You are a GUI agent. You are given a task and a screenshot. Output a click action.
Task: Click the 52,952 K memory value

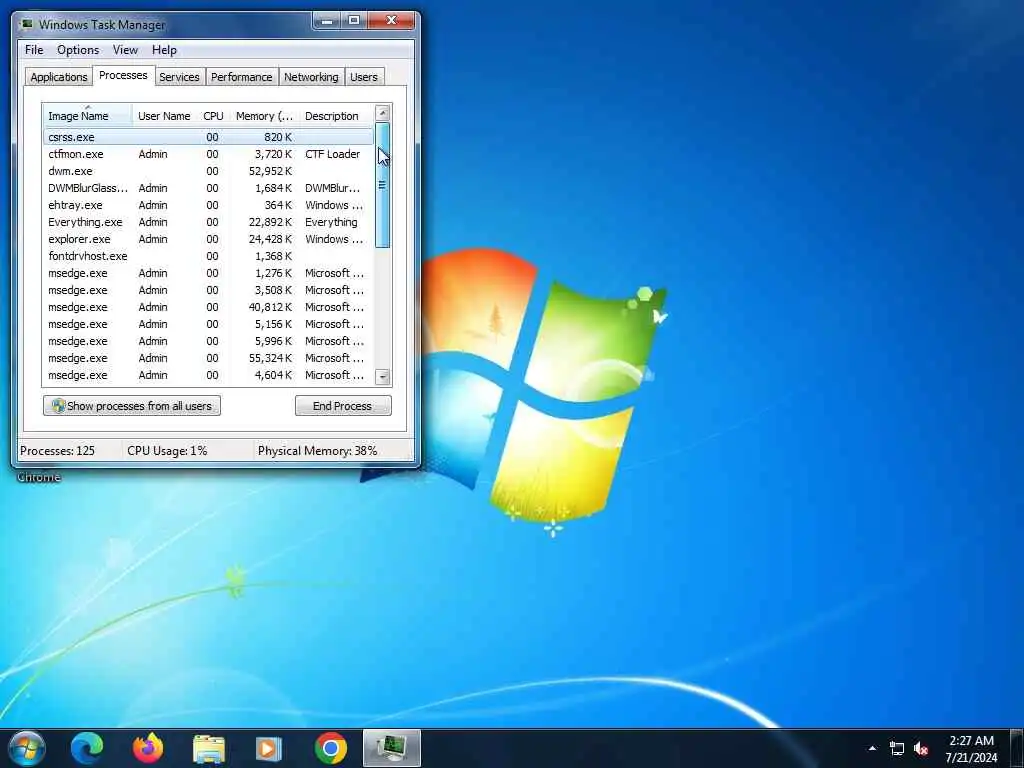(270, 171)
